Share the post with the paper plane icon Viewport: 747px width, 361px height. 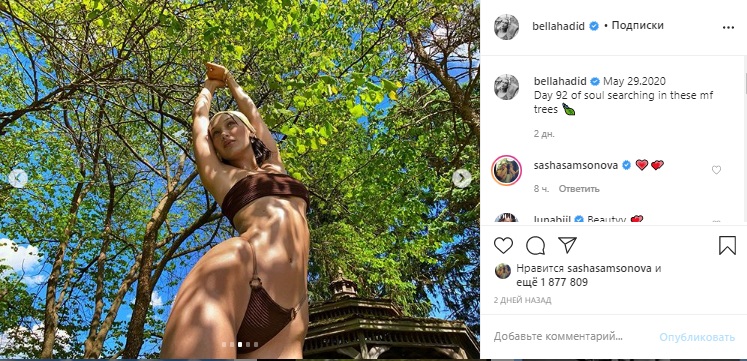tap(567, 245)
